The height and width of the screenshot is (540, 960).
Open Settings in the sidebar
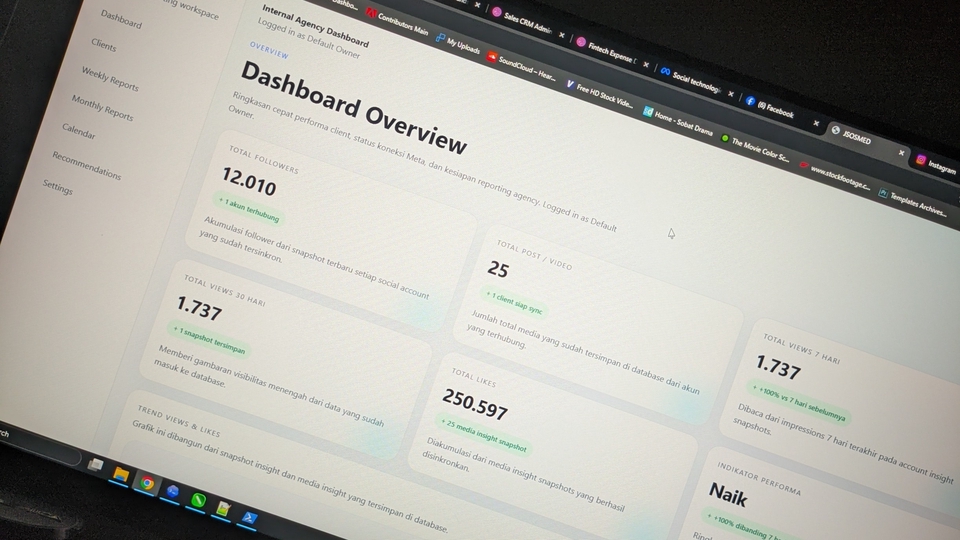click(58, 187)
